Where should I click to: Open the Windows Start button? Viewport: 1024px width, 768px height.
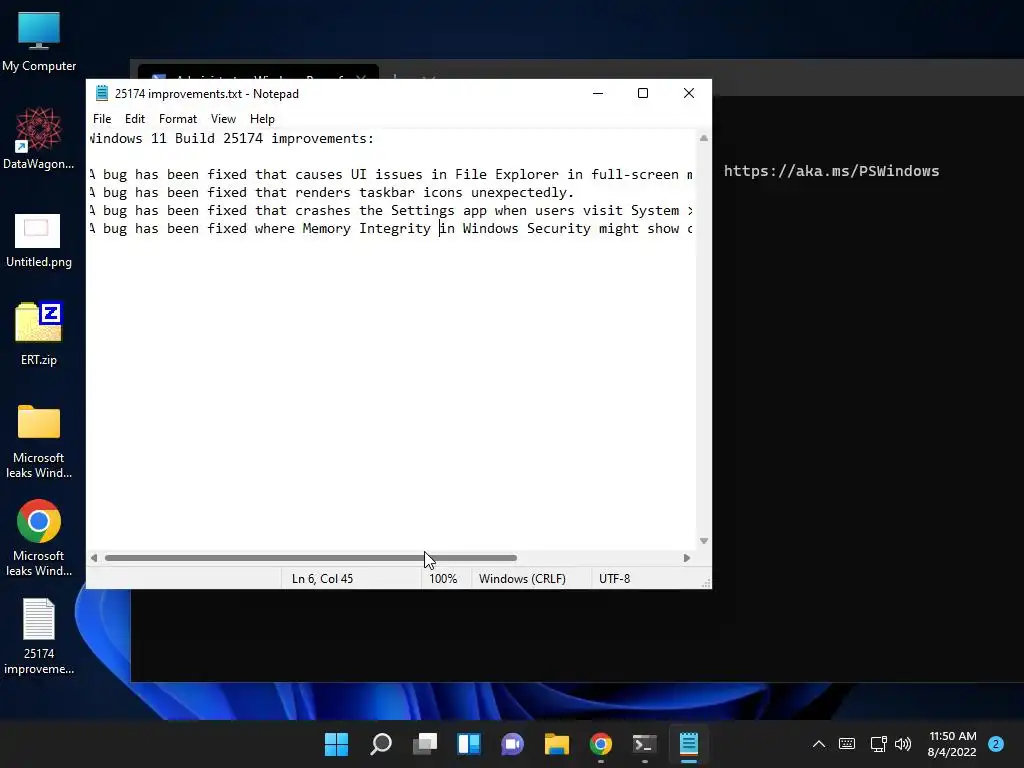pos(336,744)
